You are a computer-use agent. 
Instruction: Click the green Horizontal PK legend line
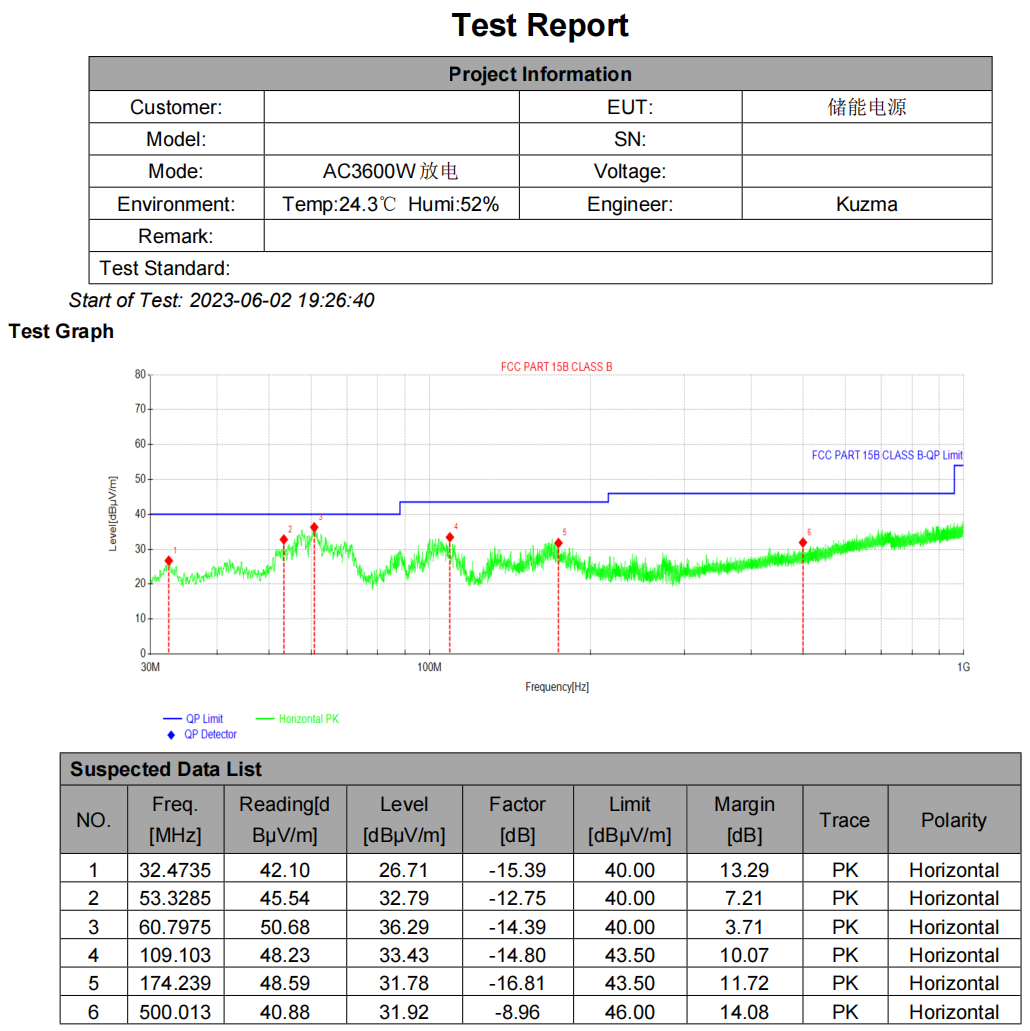tap(265, 719)
